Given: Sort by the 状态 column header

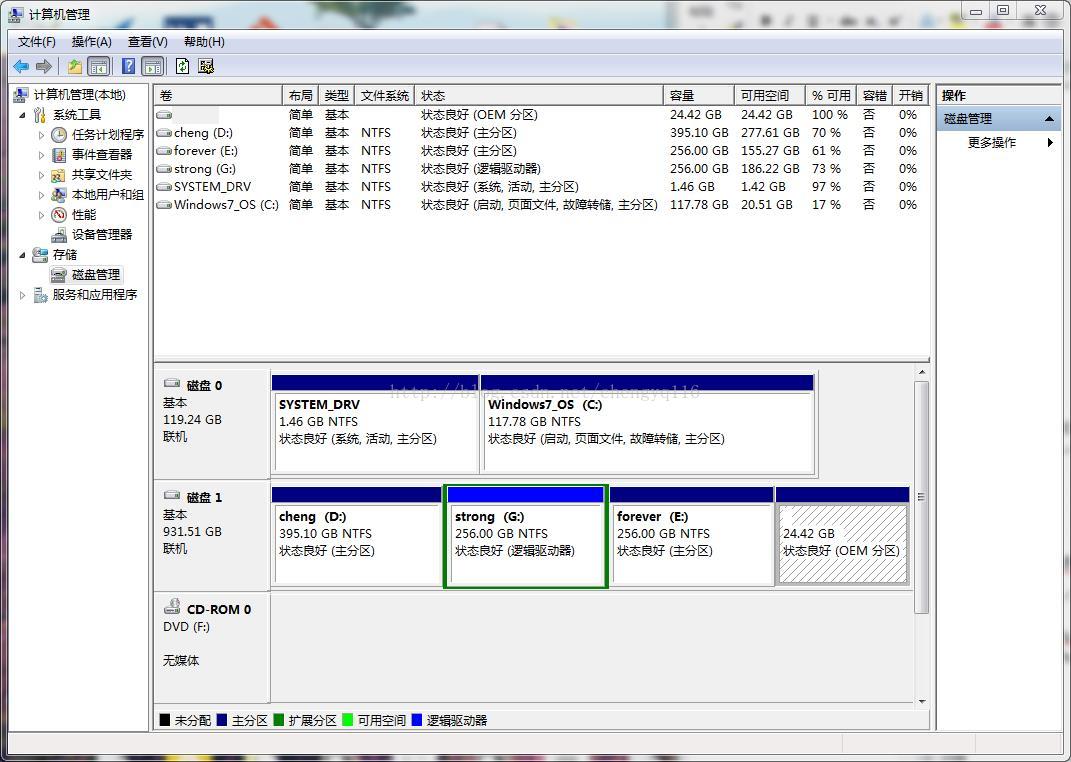Looking at the screenshot, I should pos(539,96).
